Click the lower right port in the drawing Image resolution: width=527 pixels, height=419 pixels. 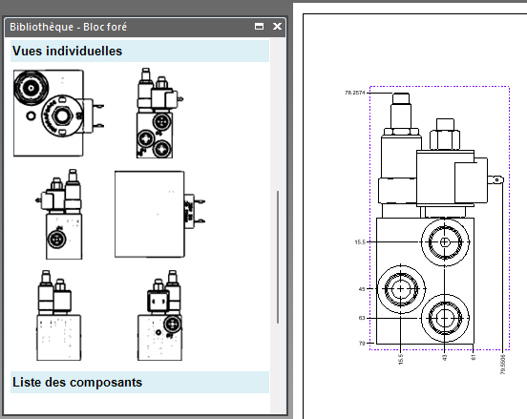pos(445,318)
